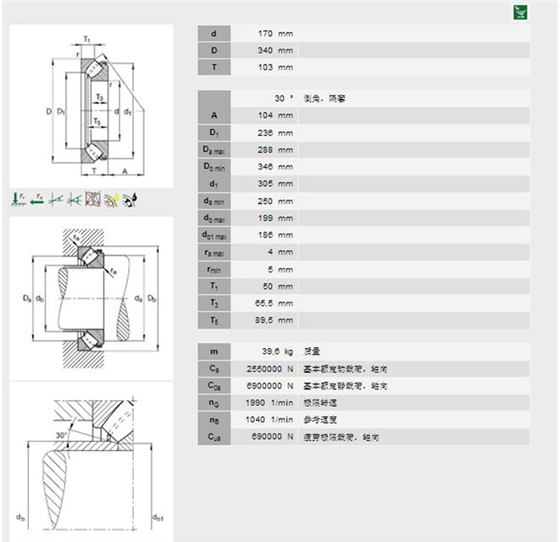Click the ra max value 4 mm
This screenshot has width=560, height=542.
click(x=280, y=252)
